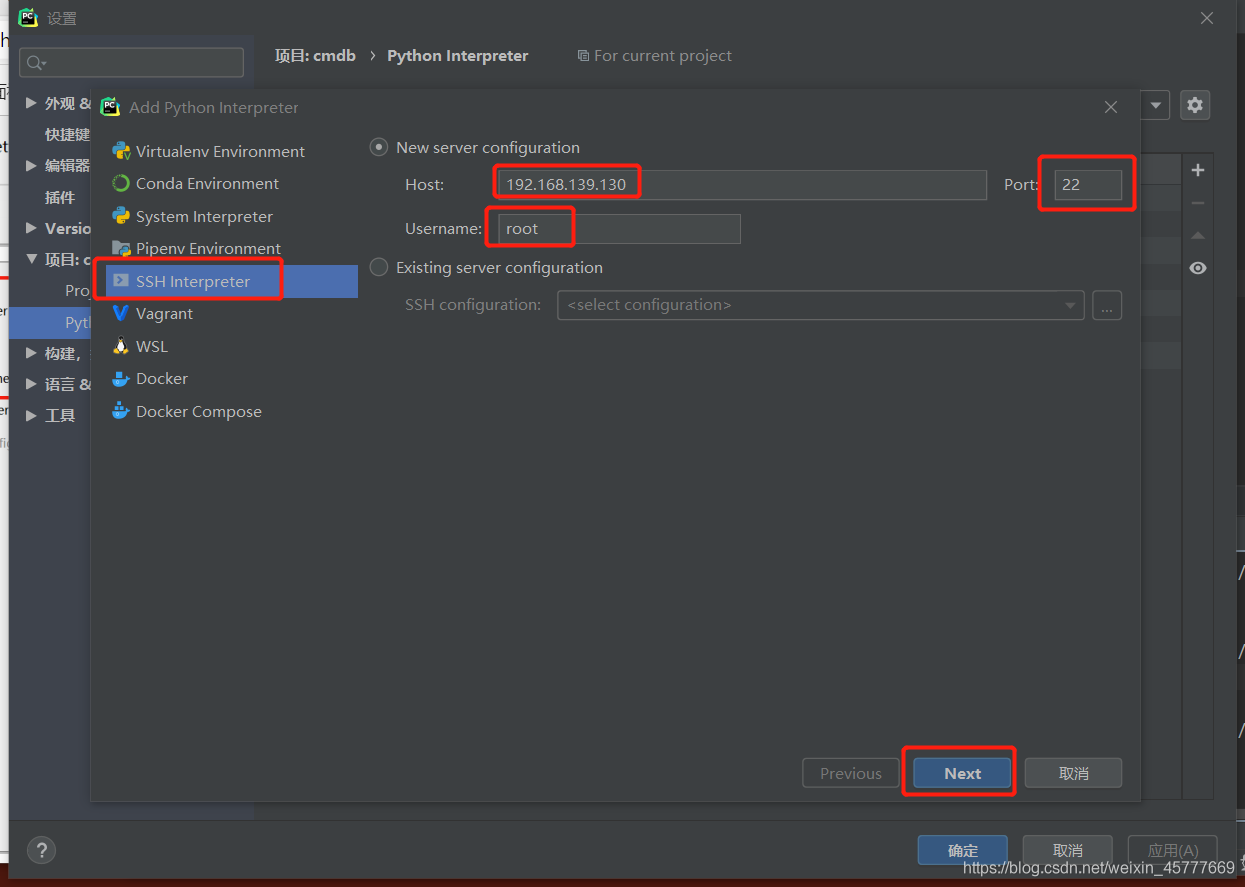Screen dimensions: 1245x887
Task: Click the plus add package icon
Action: 1198,170
